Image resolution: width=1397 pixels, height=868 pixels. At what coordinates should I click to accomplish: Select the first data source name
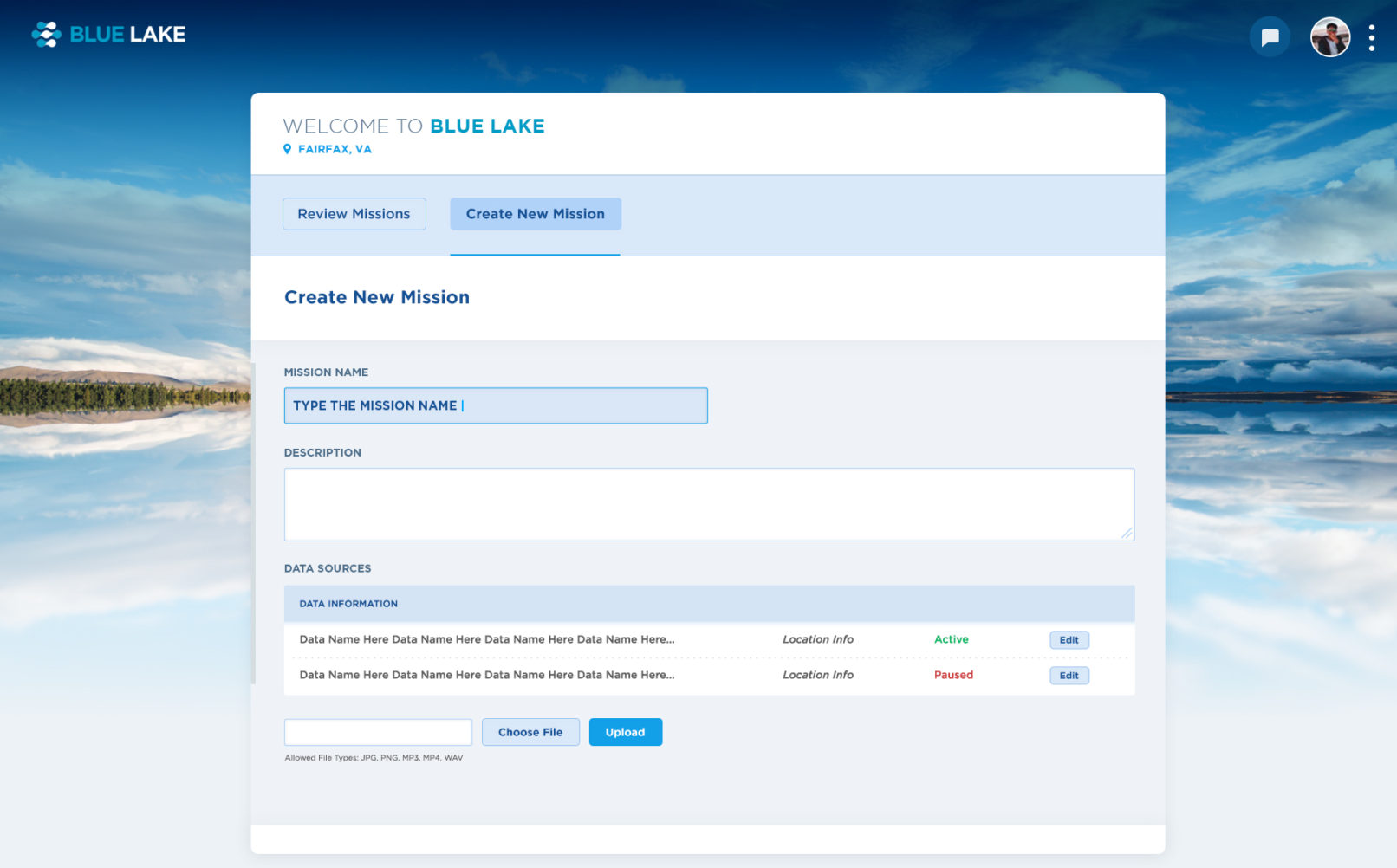coord(486,639)
